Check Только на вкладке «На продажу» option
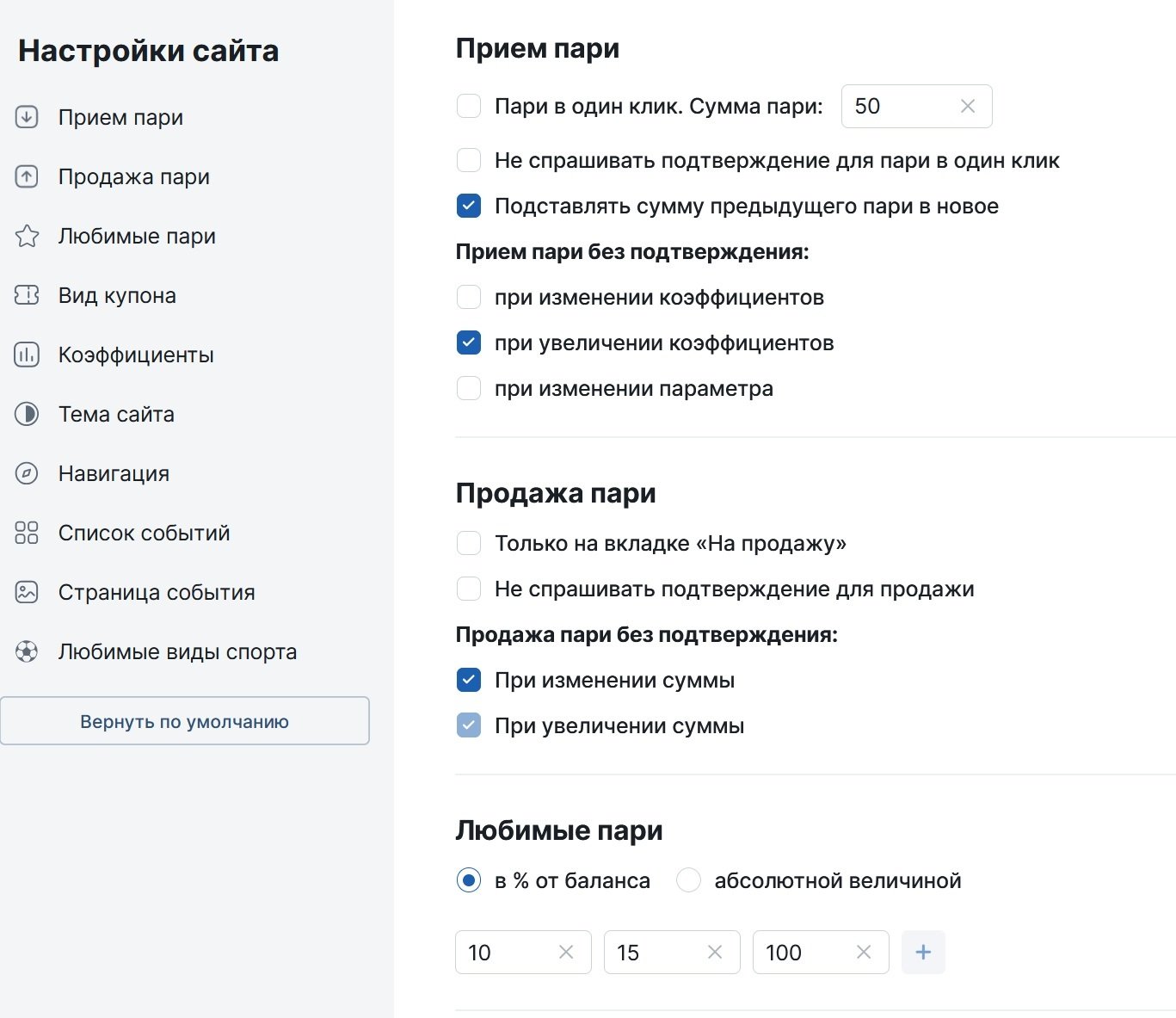 [x=469, y=543]
